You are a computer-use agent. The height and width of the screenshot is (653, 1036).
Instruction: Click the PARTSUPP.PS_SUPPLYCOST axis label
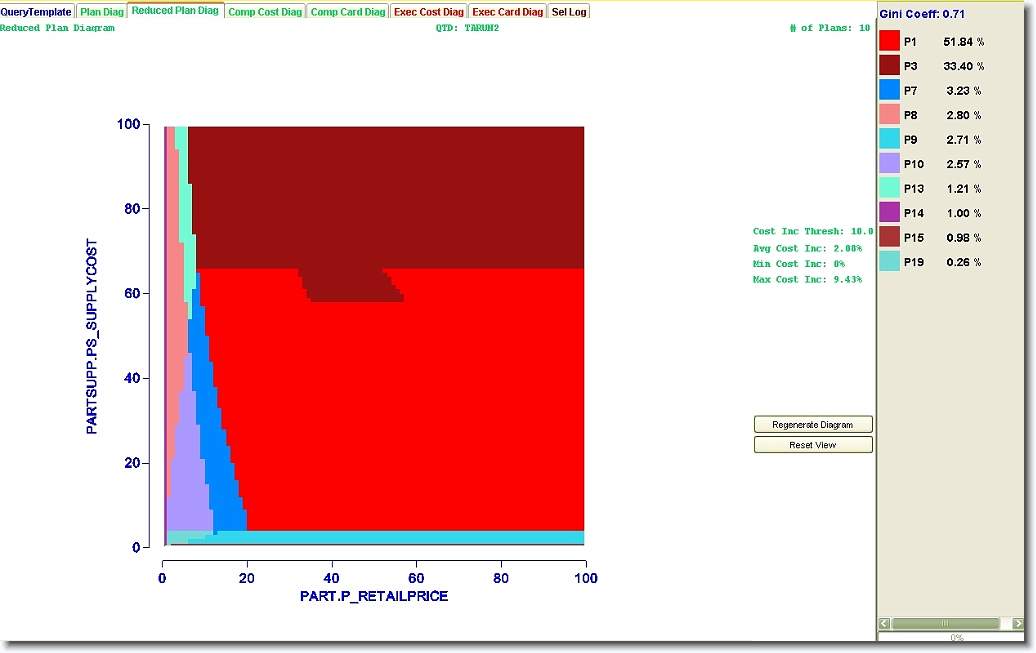(x=92, y=336)
